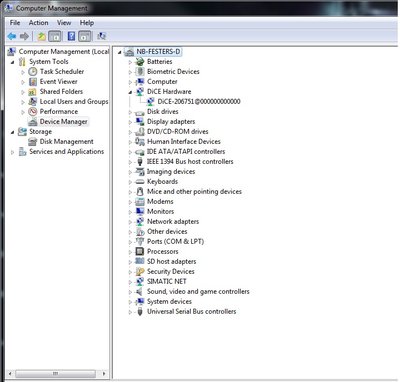Screen dimensions: 400x382
Task: Toggle the Show/Hide Console Tree toolbar button
Action: 55,36
